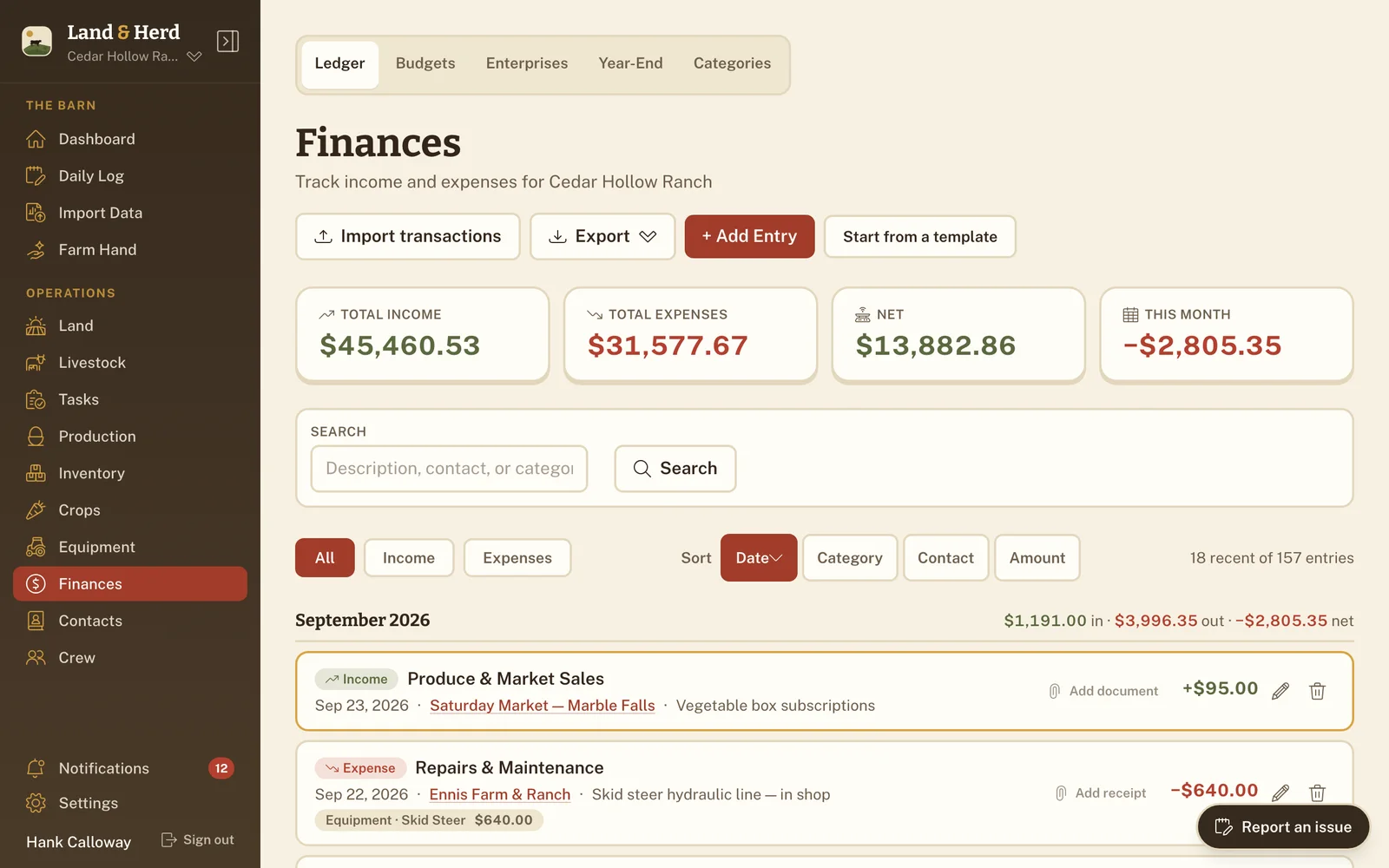
Task: Switch to the Categories tab
Action: click(x=732, y=64)
